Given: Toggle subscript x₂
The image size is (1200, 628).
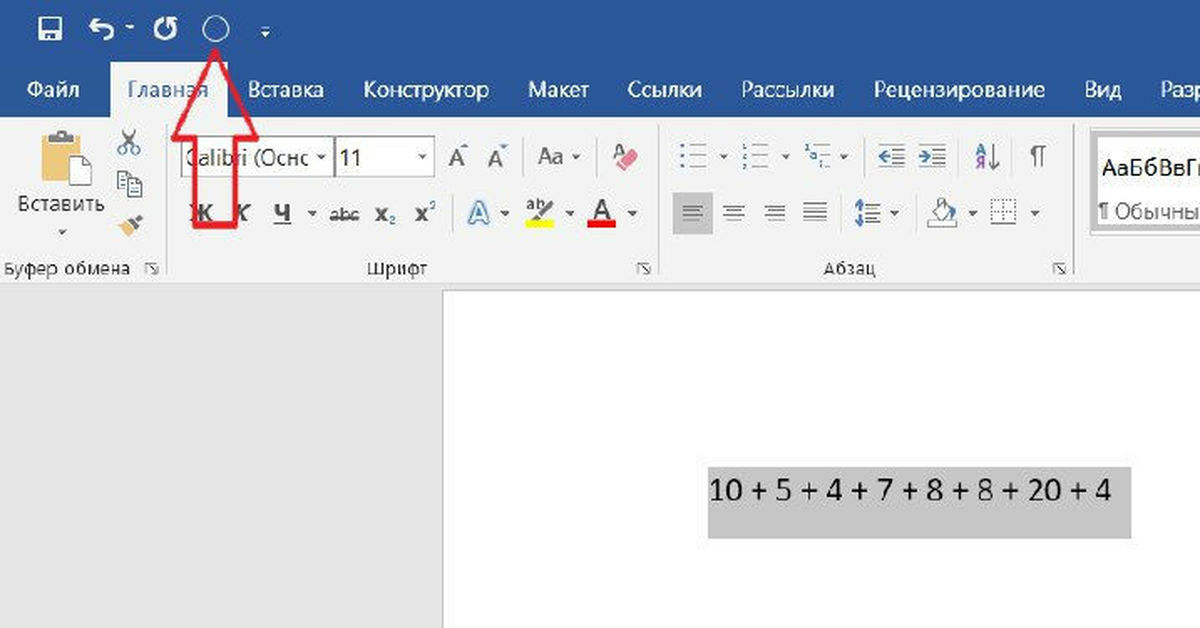Looking at the screenshot, I should (x=385, y=213).
